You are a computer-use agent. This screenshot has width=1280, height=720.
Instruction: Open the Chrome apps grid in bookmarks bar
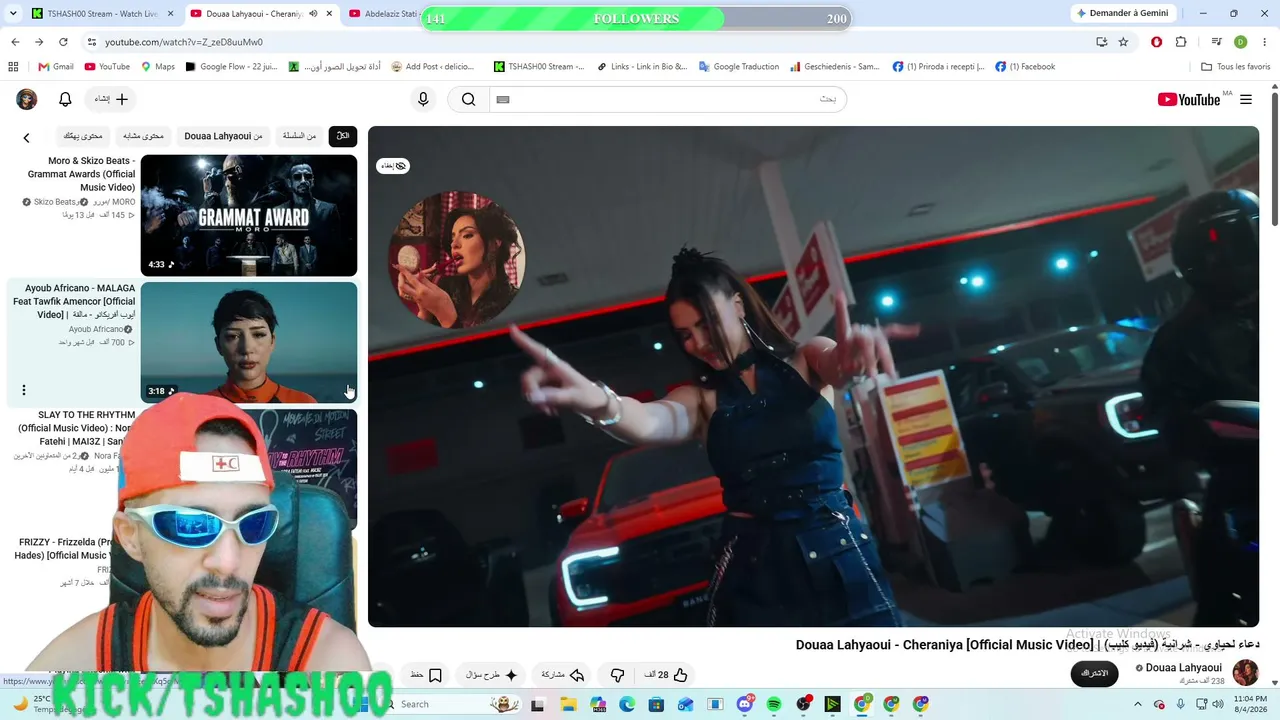[x=13, y=67]
